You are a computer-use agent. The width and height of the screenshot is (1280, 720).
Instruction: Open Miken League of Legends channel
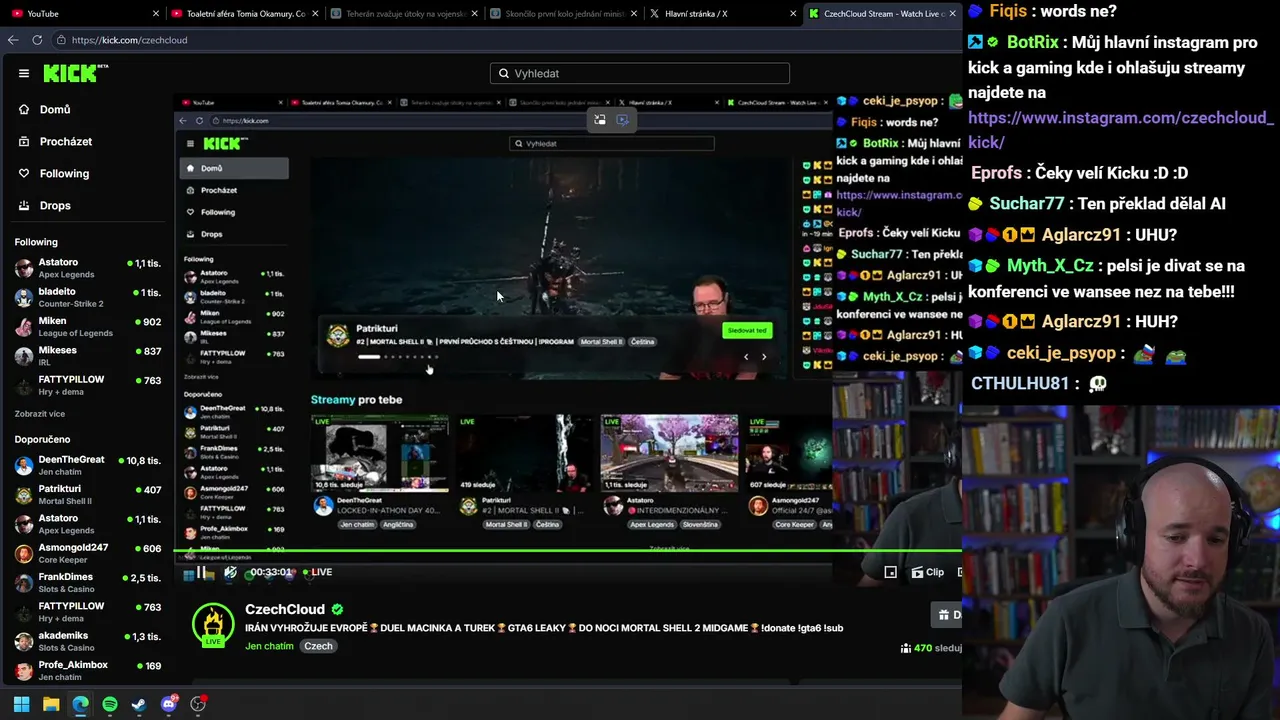tap(88, 327)
